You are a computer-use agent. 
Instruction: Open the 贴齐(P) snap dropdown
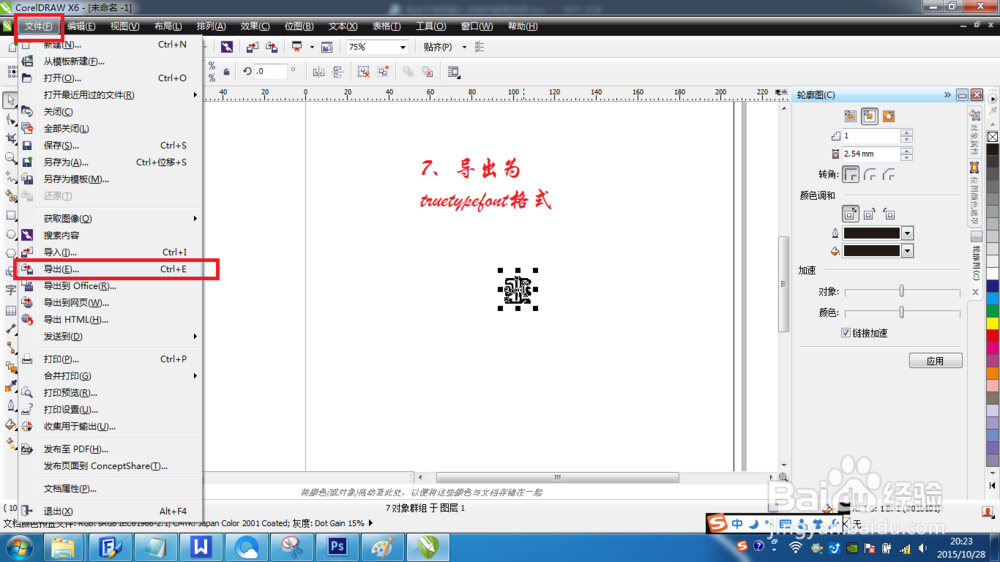click(x=464, y=47)
